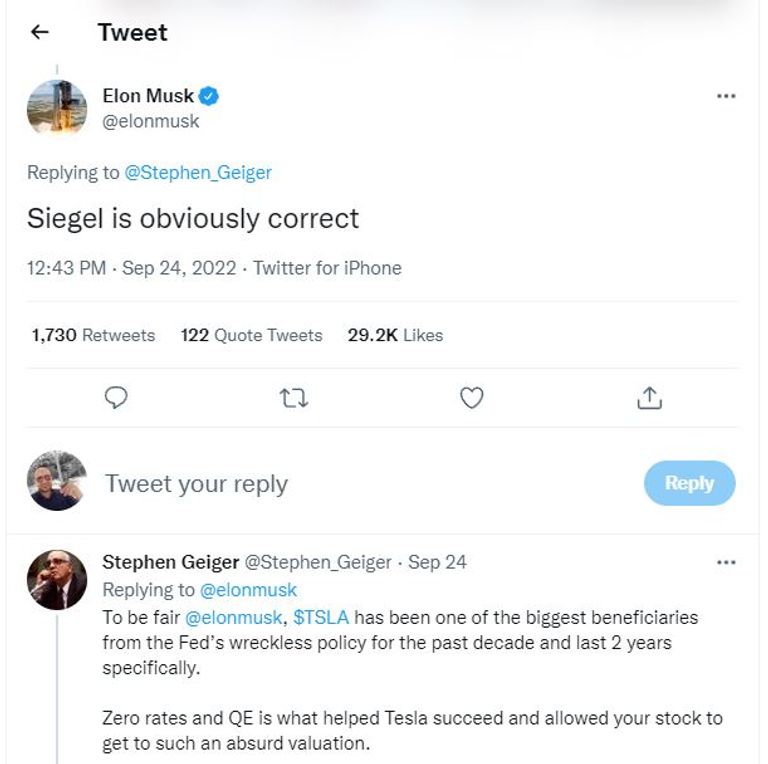Viewport: 768px width, 764px height.
Task: Show the 29.2K Likes list
Action: (395, 335)
